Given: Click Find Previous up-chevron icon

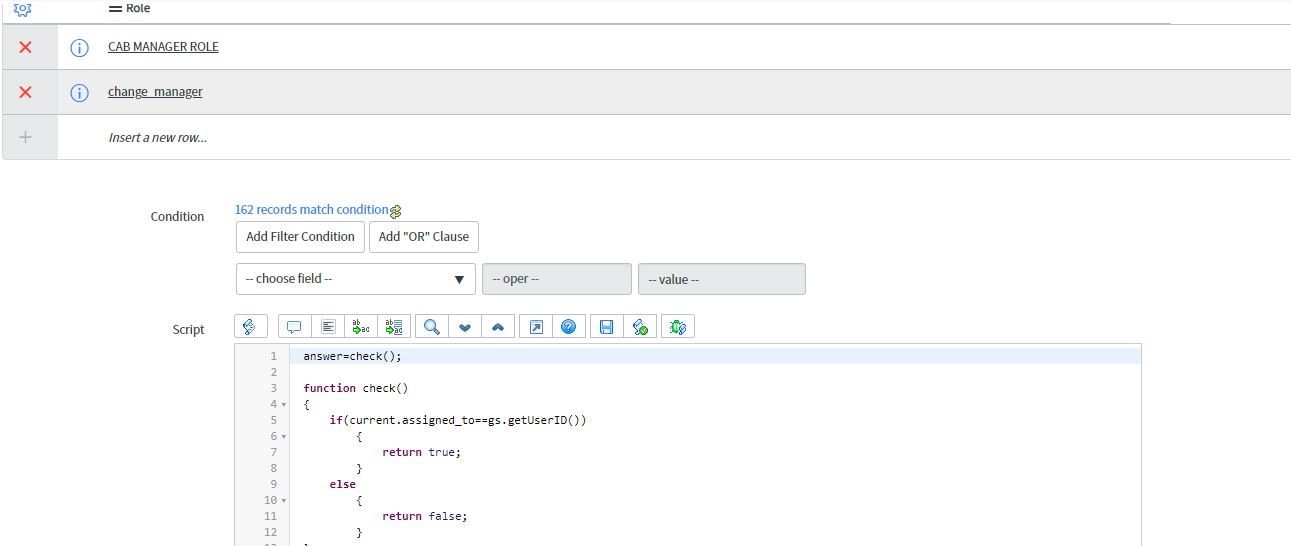Looking at the screenshot, I should click(x=498, y=327).
